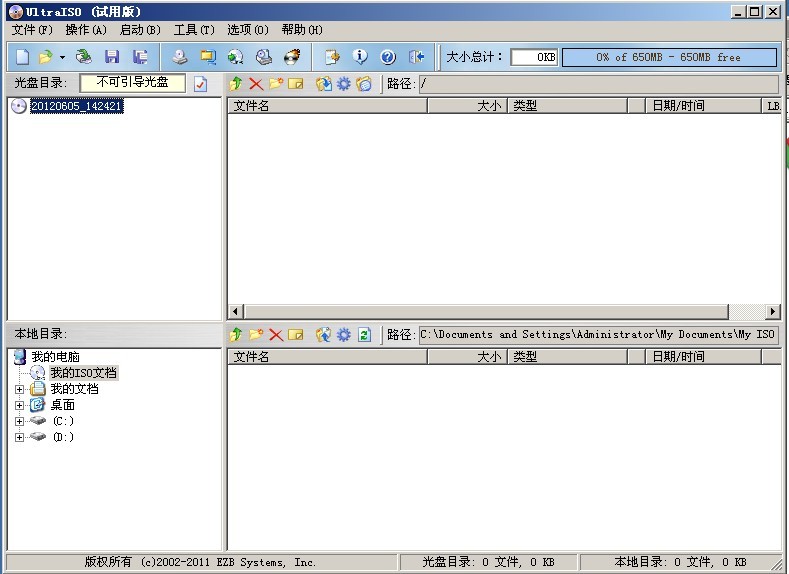Click right arrow of disc list horizontal scrollbar
This screenshot has height=574, width=789.
tap(773, 312)
